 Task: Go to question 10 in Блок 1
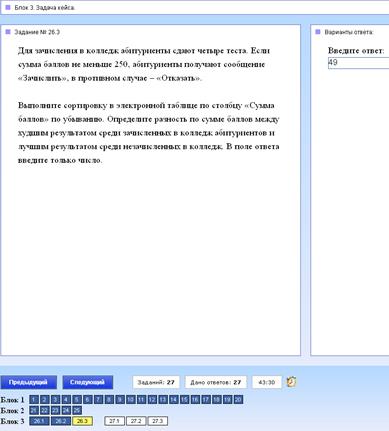(x=130, y=400)
